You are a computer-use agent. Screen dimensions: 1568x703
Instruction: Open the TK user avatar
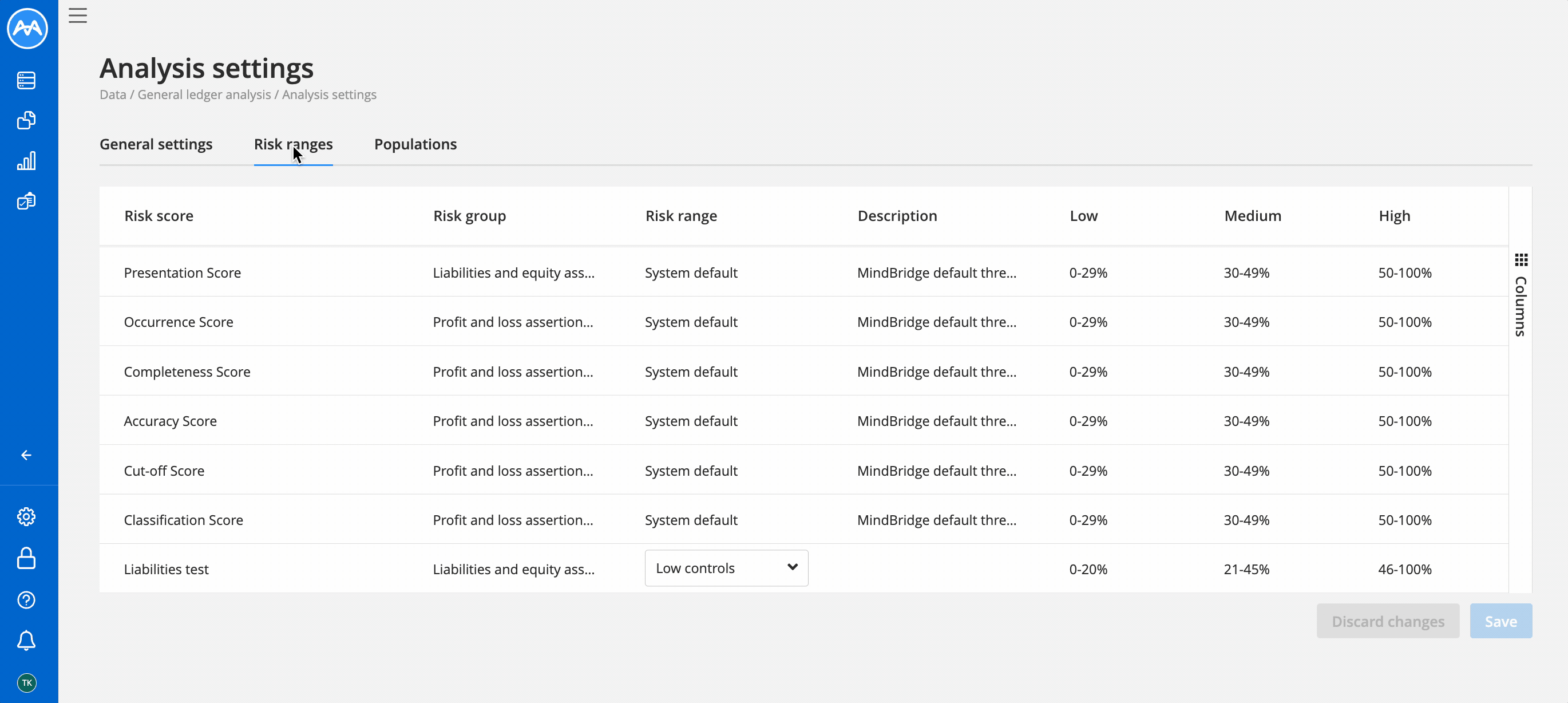tap(27, 683)
